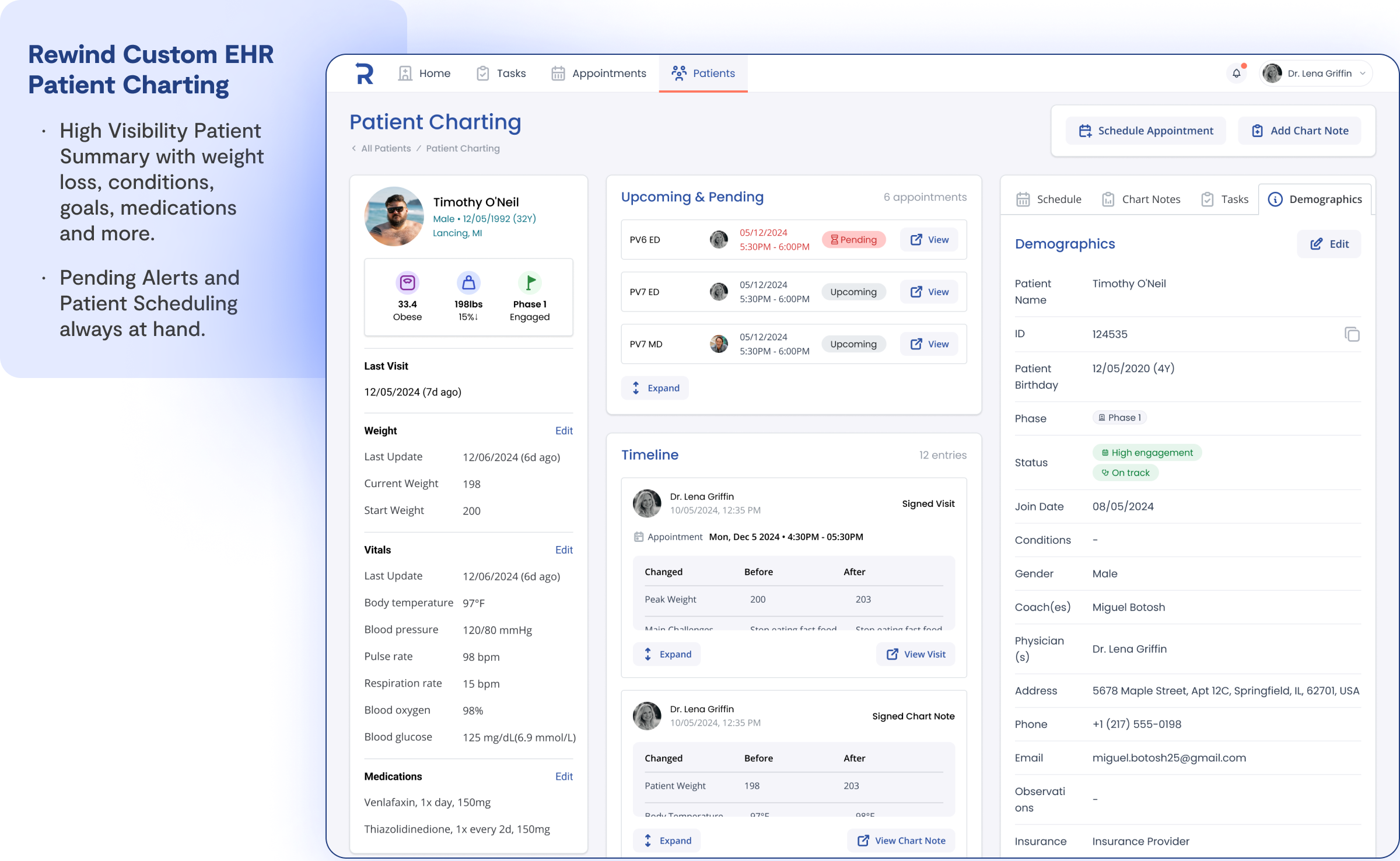This screenshot has width=1400, height=861.
Task: Click the Pending status badge
Action: pyautogui.click(x=853, y=240)
